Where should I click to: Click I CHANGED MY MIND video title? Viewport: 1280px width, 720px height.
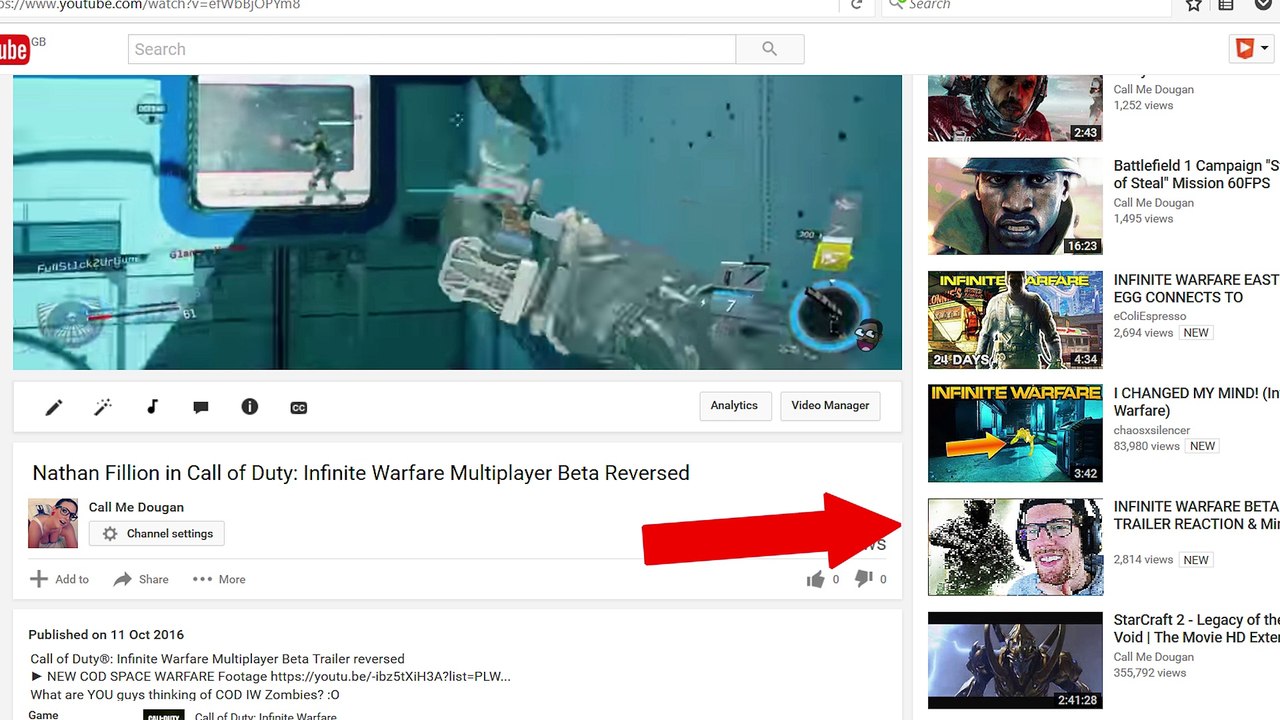click(1196, 402)
